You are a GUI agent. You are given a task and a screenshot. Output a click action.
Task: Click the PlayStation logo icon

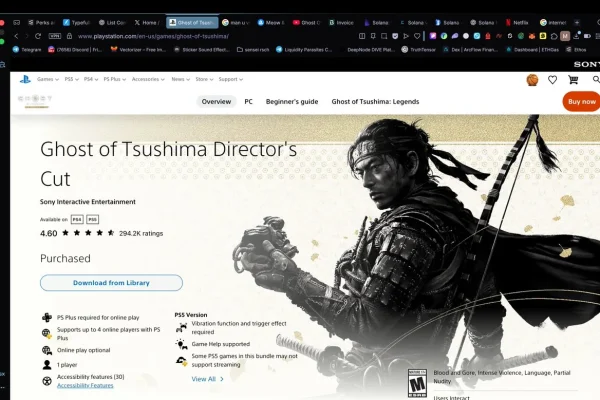coord(23,79)
